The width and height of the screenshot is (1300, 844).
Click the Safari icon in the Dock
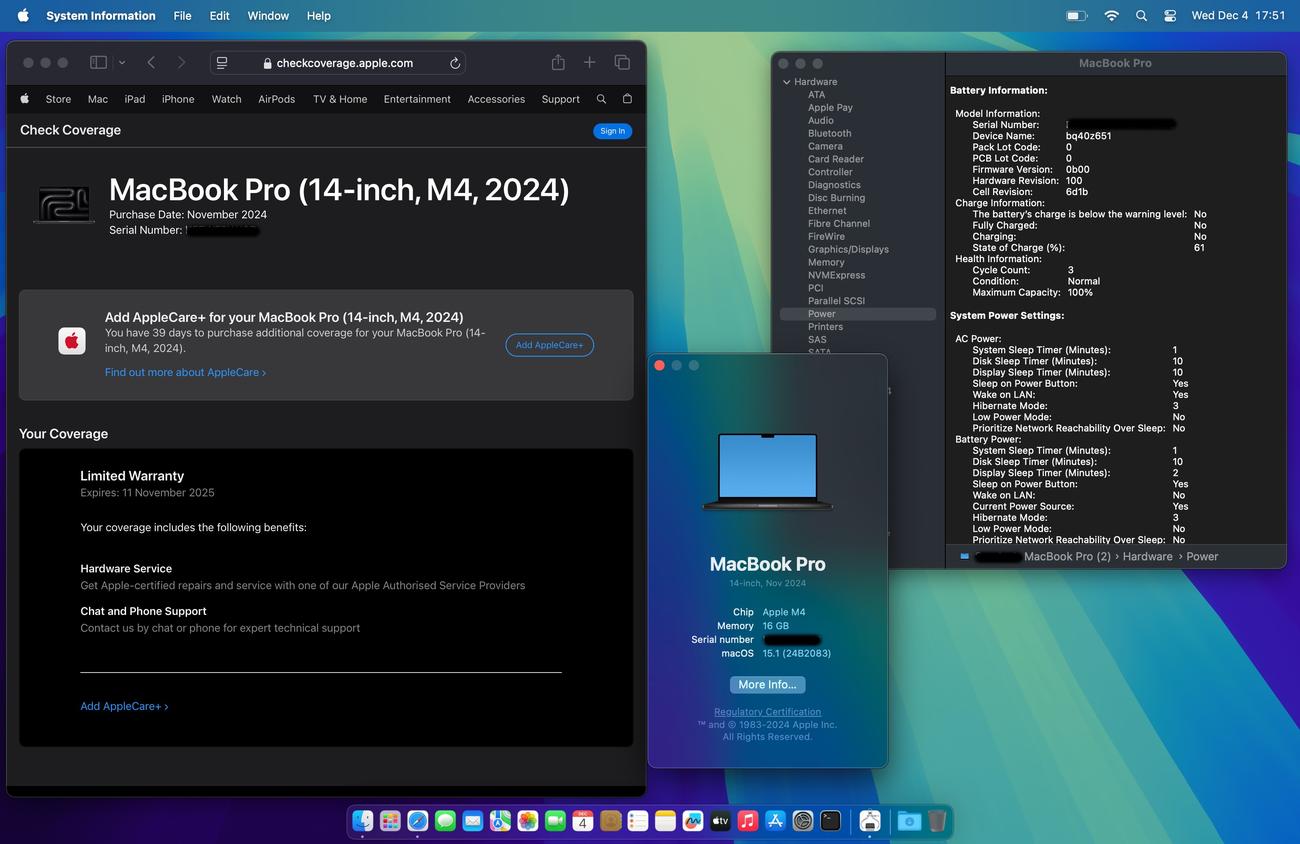[x=418, y=821]
